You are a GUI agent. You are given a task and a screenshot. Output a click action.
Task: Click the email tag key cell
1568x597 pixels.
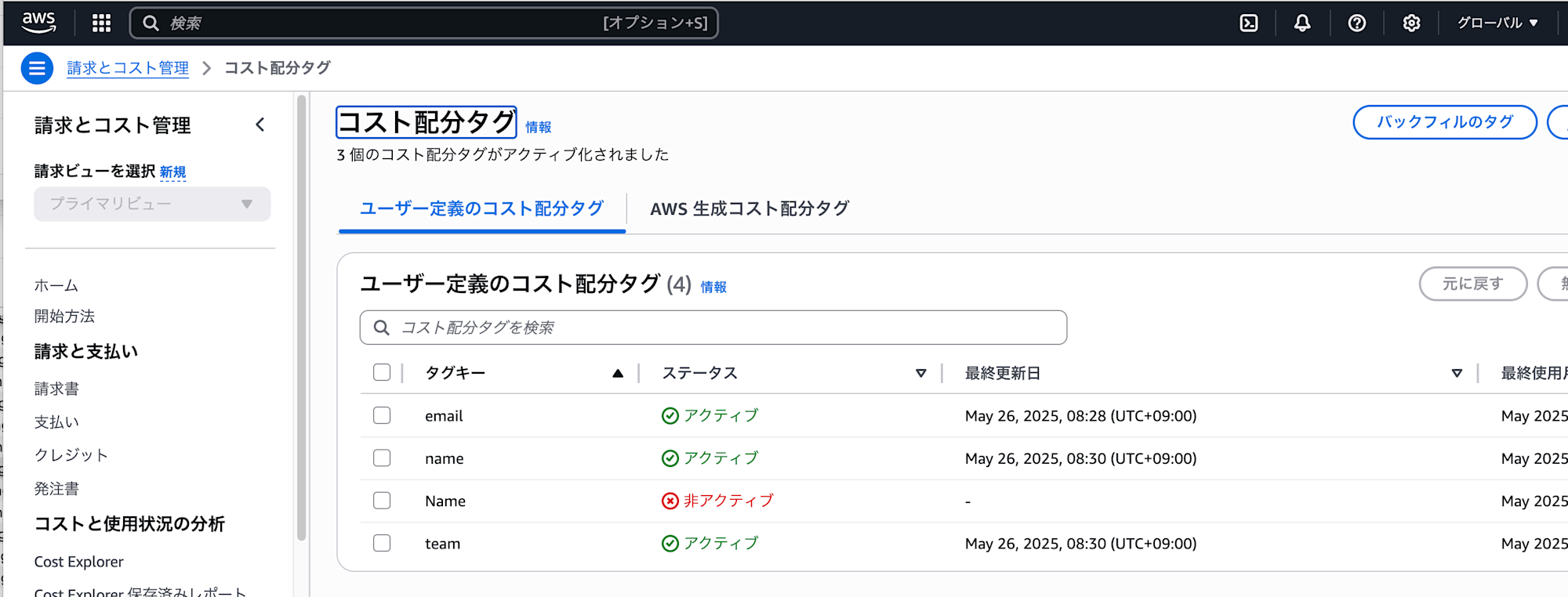point(444,416)
